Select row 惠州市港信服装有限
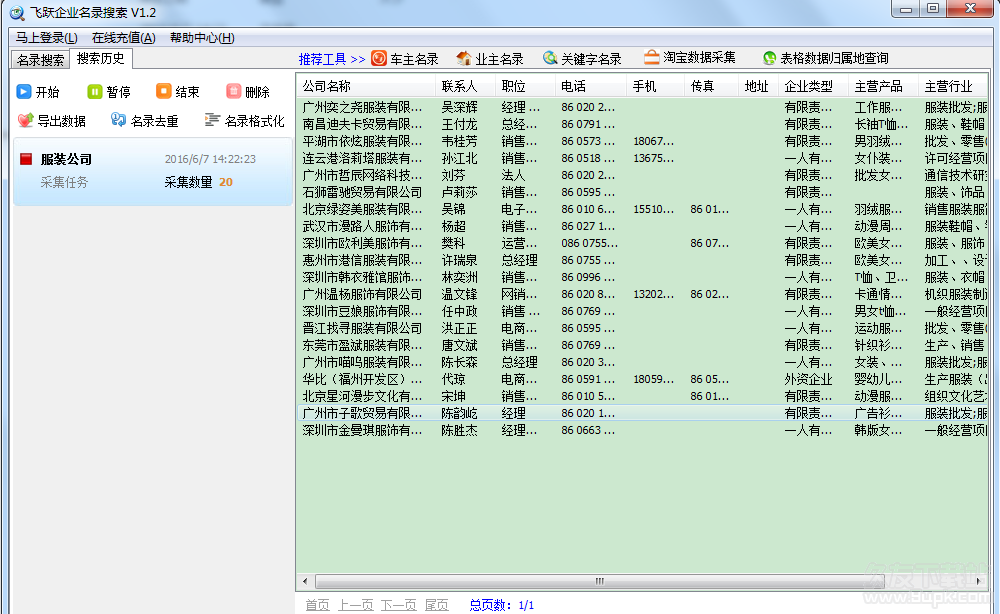The height and width of the screenshot is (614, 1000). pos(642,260)
